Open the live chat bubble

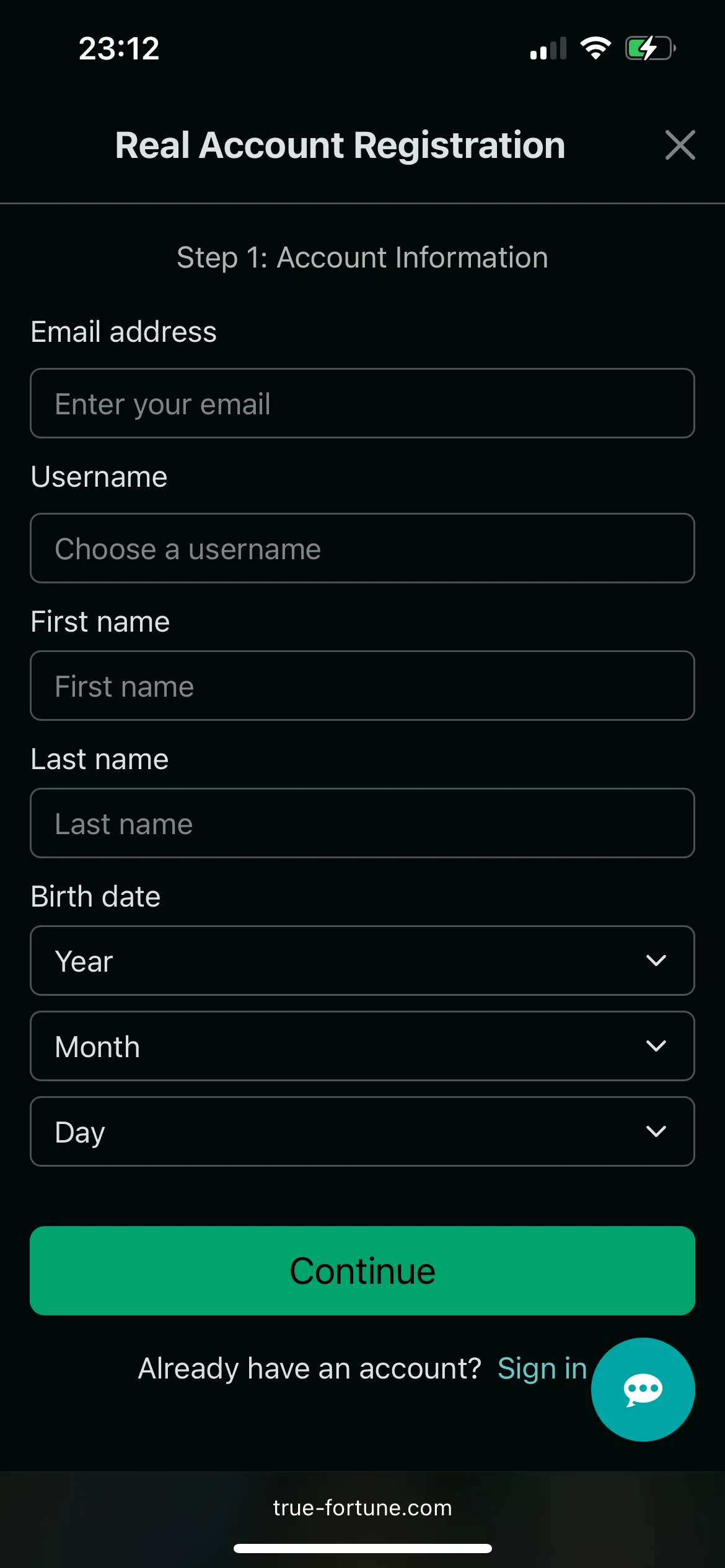pos(643,1389)
